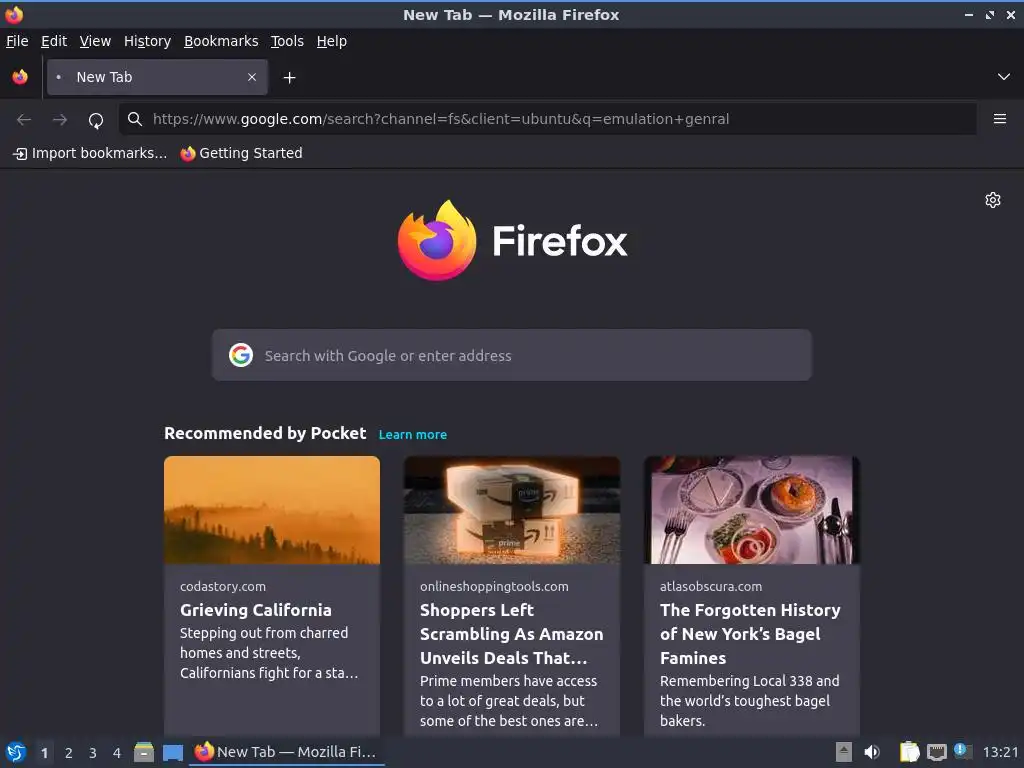1024x768 pixels.
Task: Open bagel famines article thumbnail
Action: point(752,510)
